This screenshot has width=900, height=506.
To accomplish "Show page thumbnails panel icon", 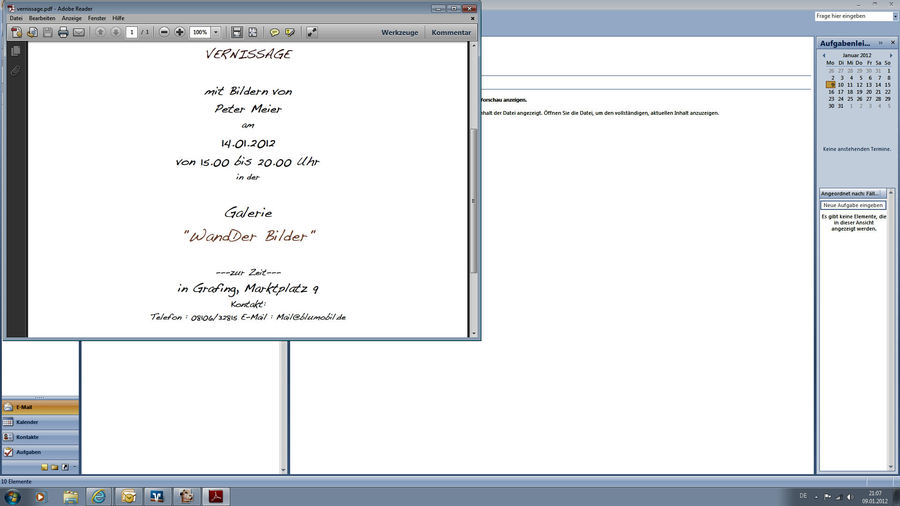I will coord(16,51).
